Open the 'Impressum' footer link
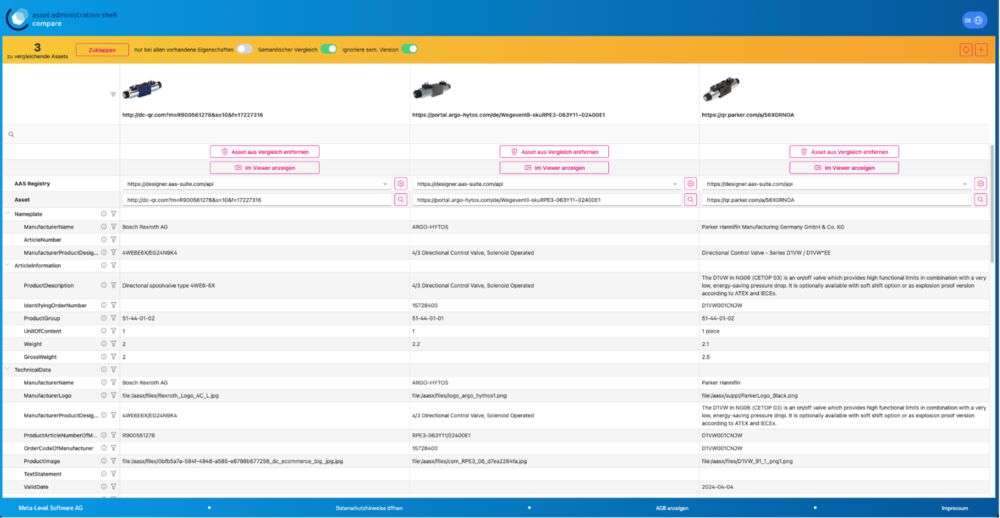The image size is (1000, 518). (955, 508)
